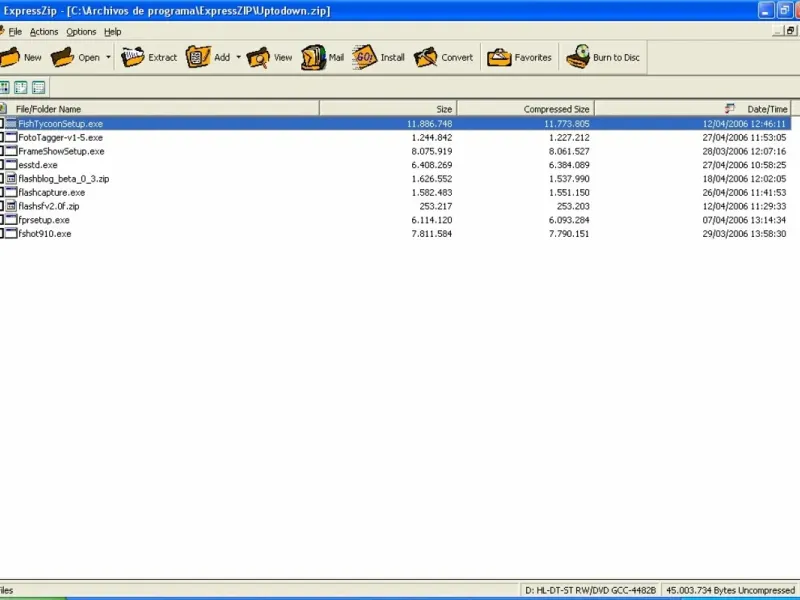Select flashsfv2.0f.zip file row
Screen dimensions: 800x600
(x=395, y=206)
